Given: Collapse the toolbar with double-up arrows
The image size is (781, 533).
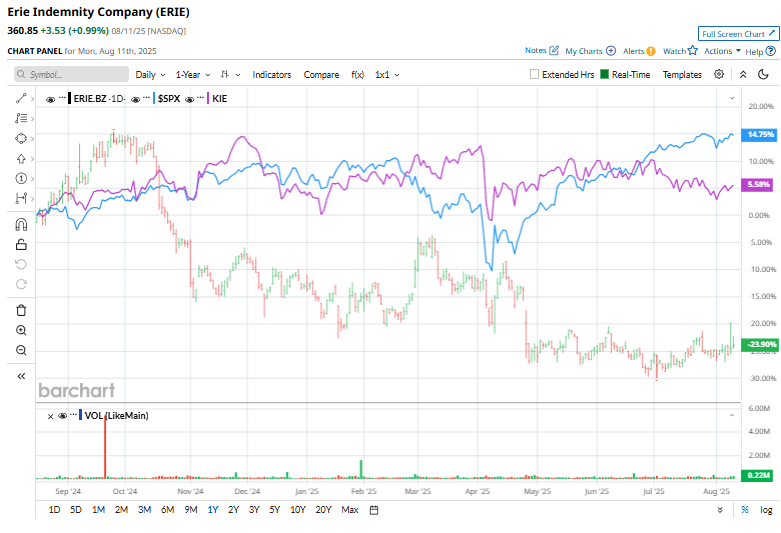Looking at the screenshot, I should [x=743, y=75].
